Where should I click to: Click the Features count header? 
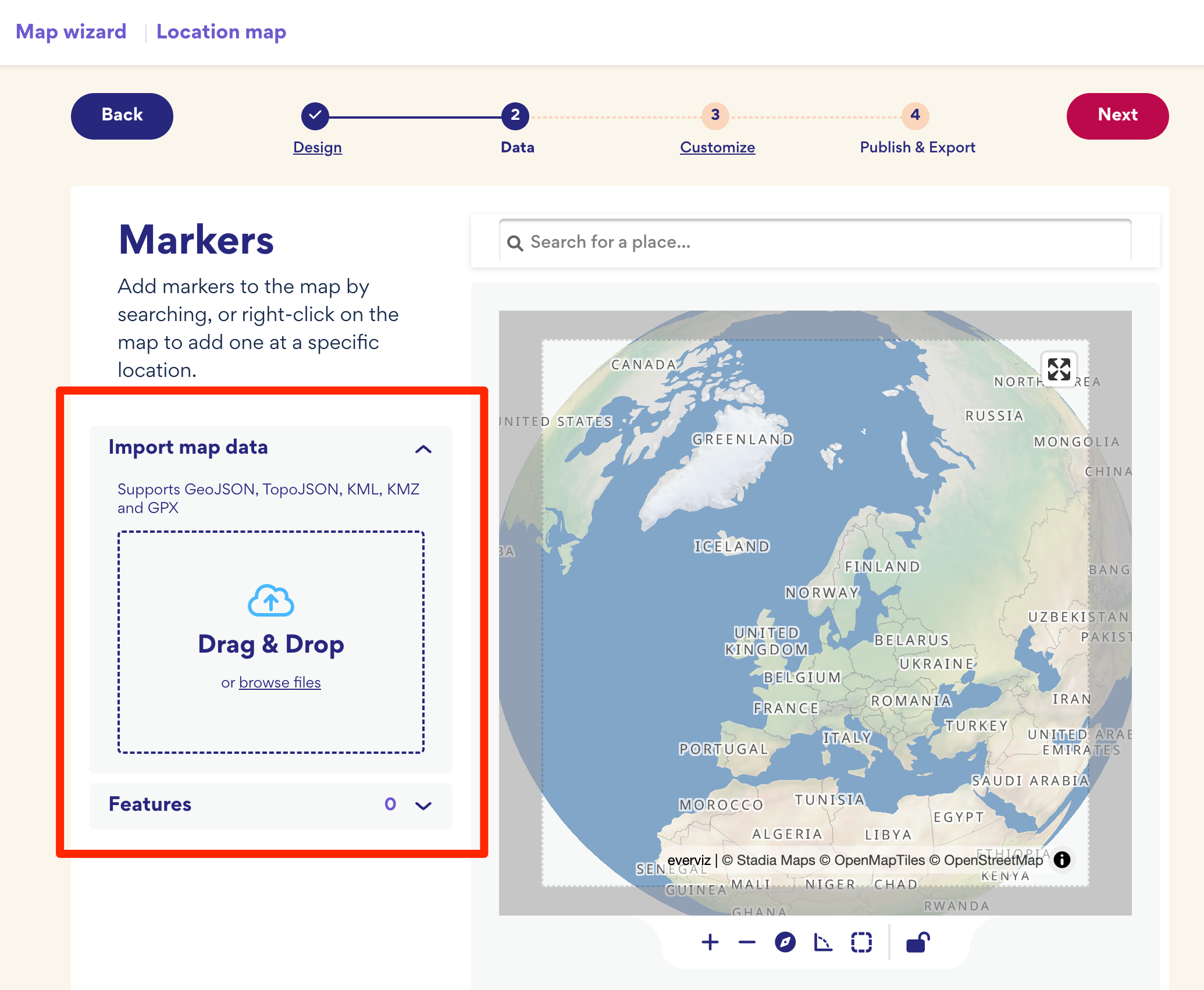(150, 804)
